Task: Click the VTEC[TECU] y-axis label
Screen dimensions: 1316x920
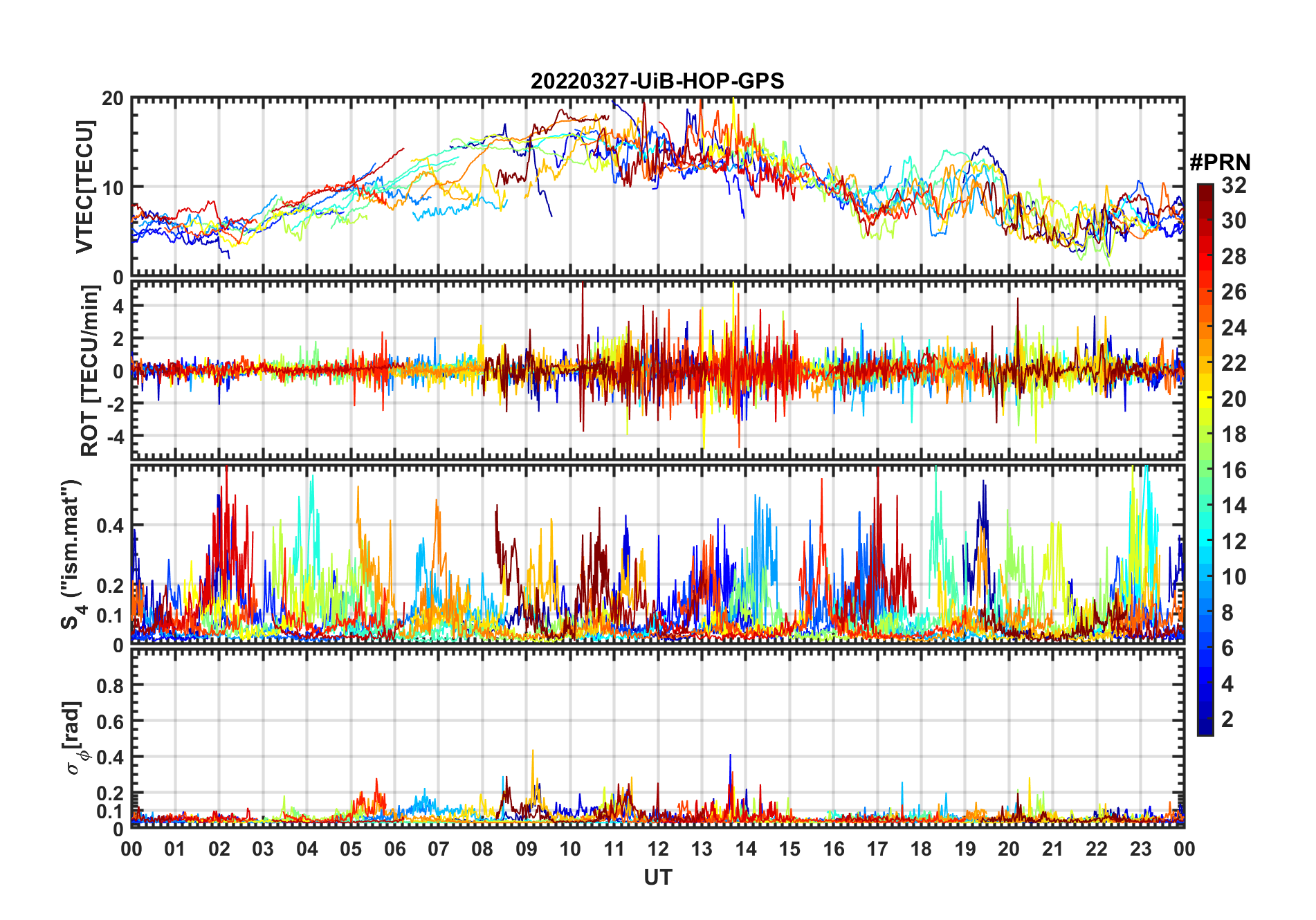Action: 84,187
